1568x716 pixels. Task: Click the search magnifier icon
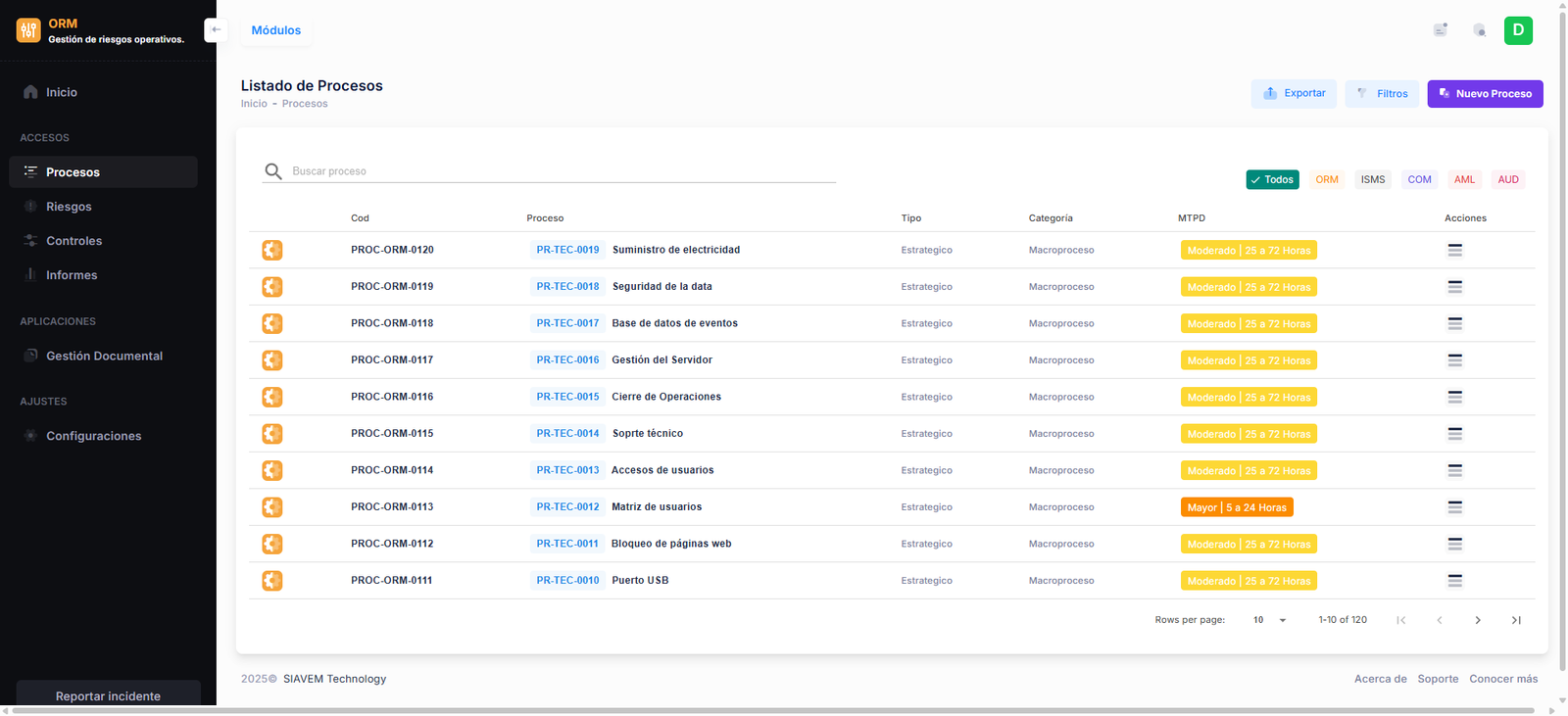pos(273,171)
